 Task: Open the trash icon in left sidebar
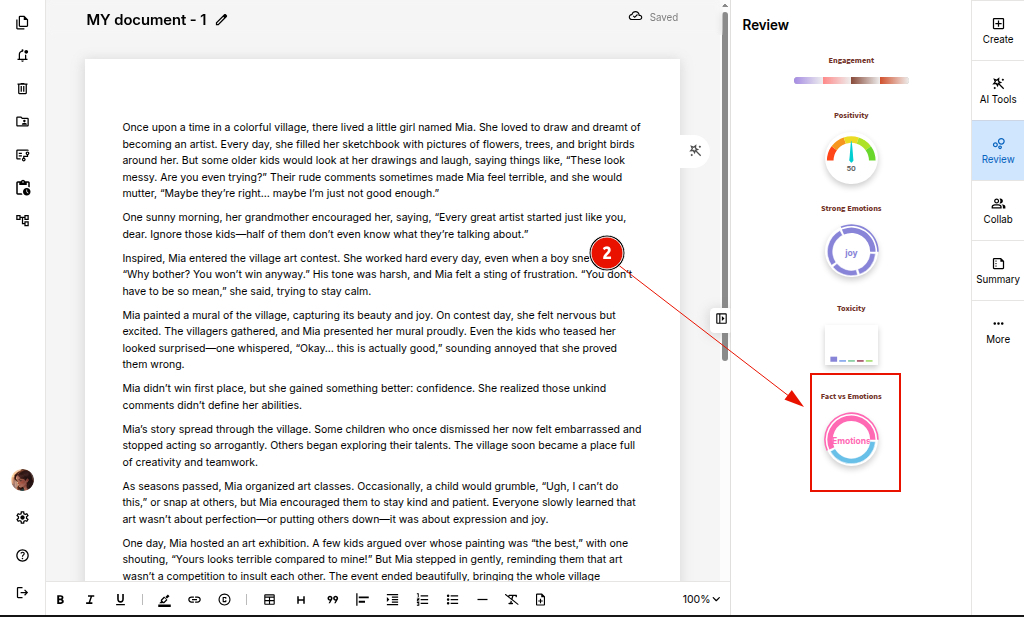click(x=22, y=88)
